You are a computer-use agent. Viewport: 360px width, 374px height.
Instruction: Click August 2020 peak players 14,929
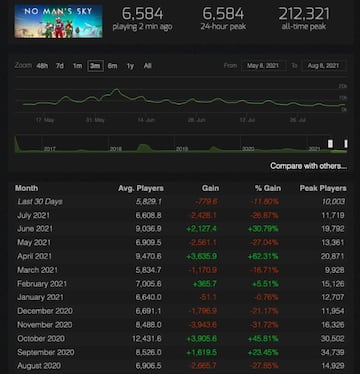(333, 366)
